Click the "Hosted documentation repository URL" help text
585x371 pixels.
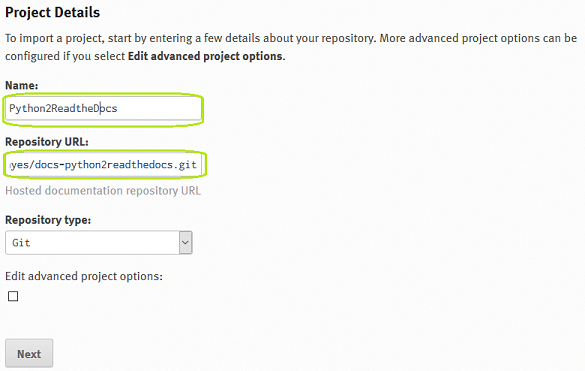point(103,191)
